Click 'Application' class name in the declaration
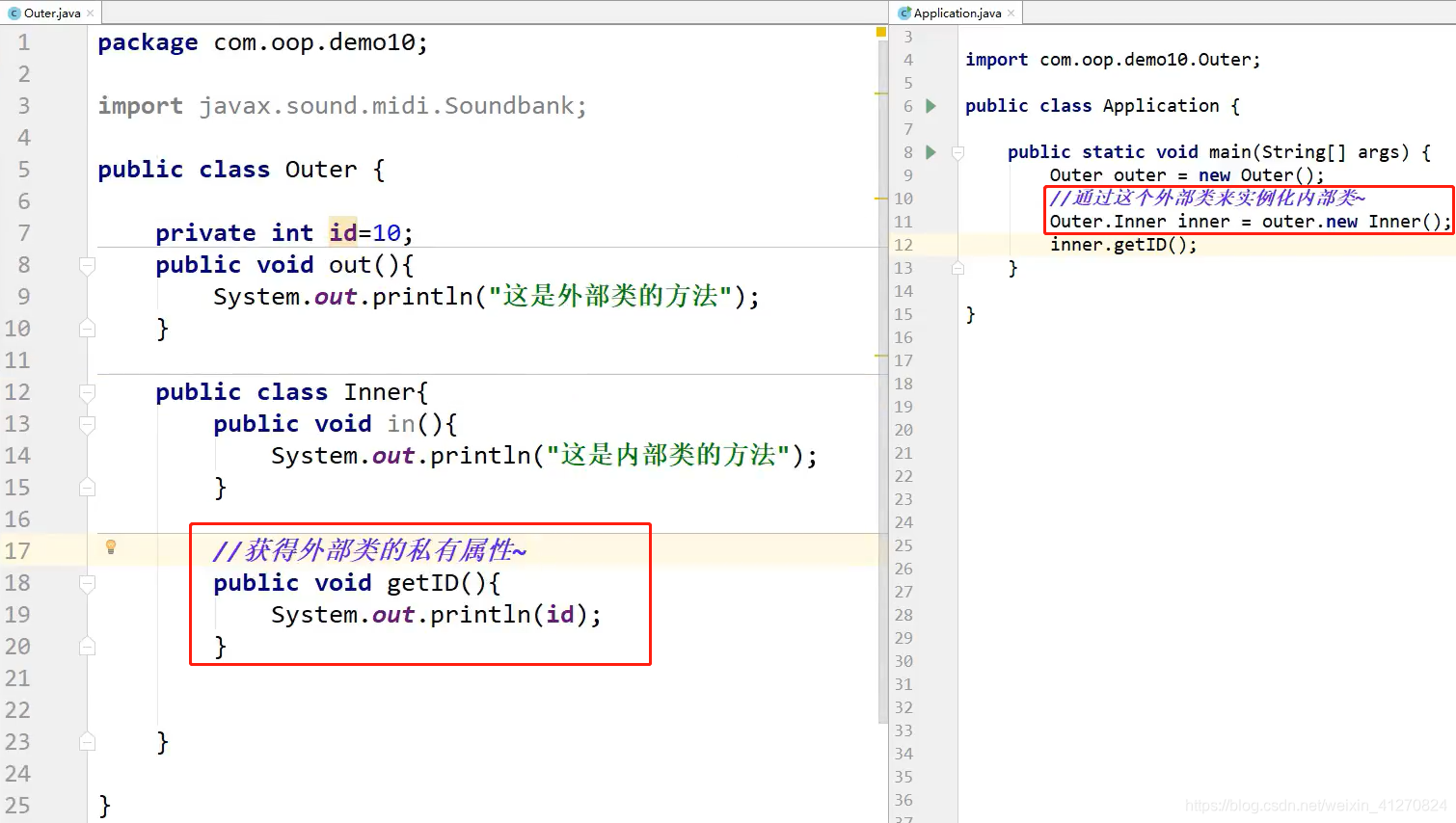This screenshot has height=823, width=1456. (x=1161, y=106)
